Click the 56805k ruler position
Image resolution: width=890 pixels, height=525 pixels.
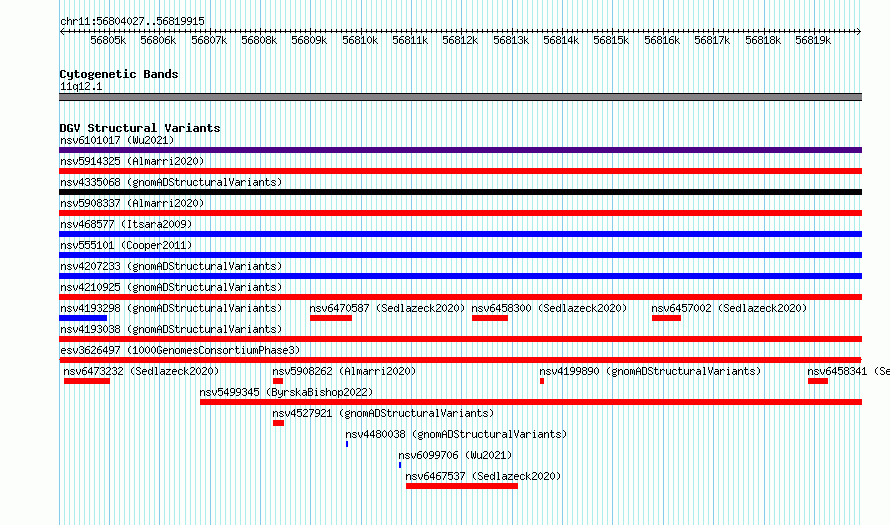(x=108, y=40)
